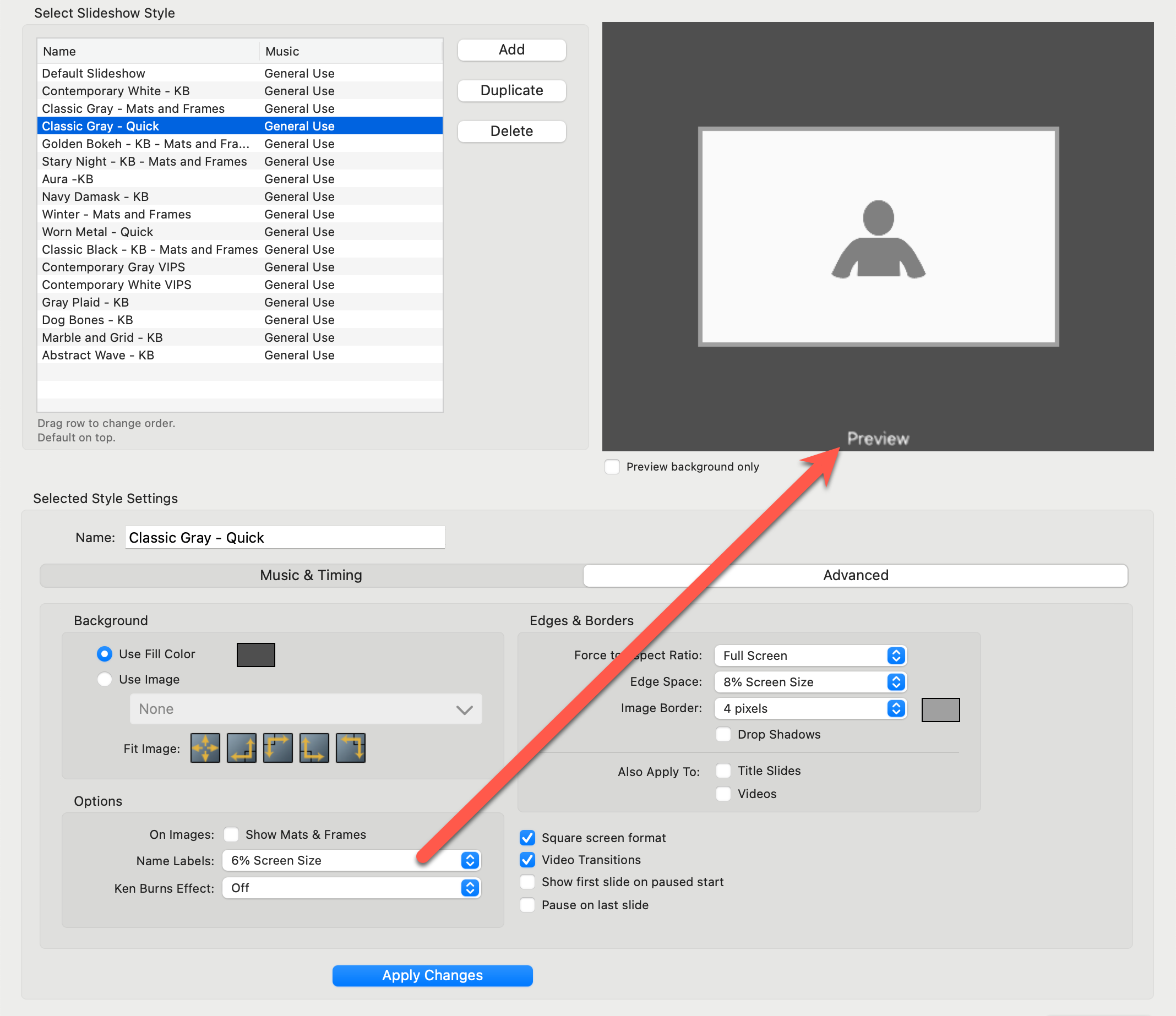Choose Fit Image icon with bottom-left corner box
The image size is (1176, 1016).
(x=314, y=747)
